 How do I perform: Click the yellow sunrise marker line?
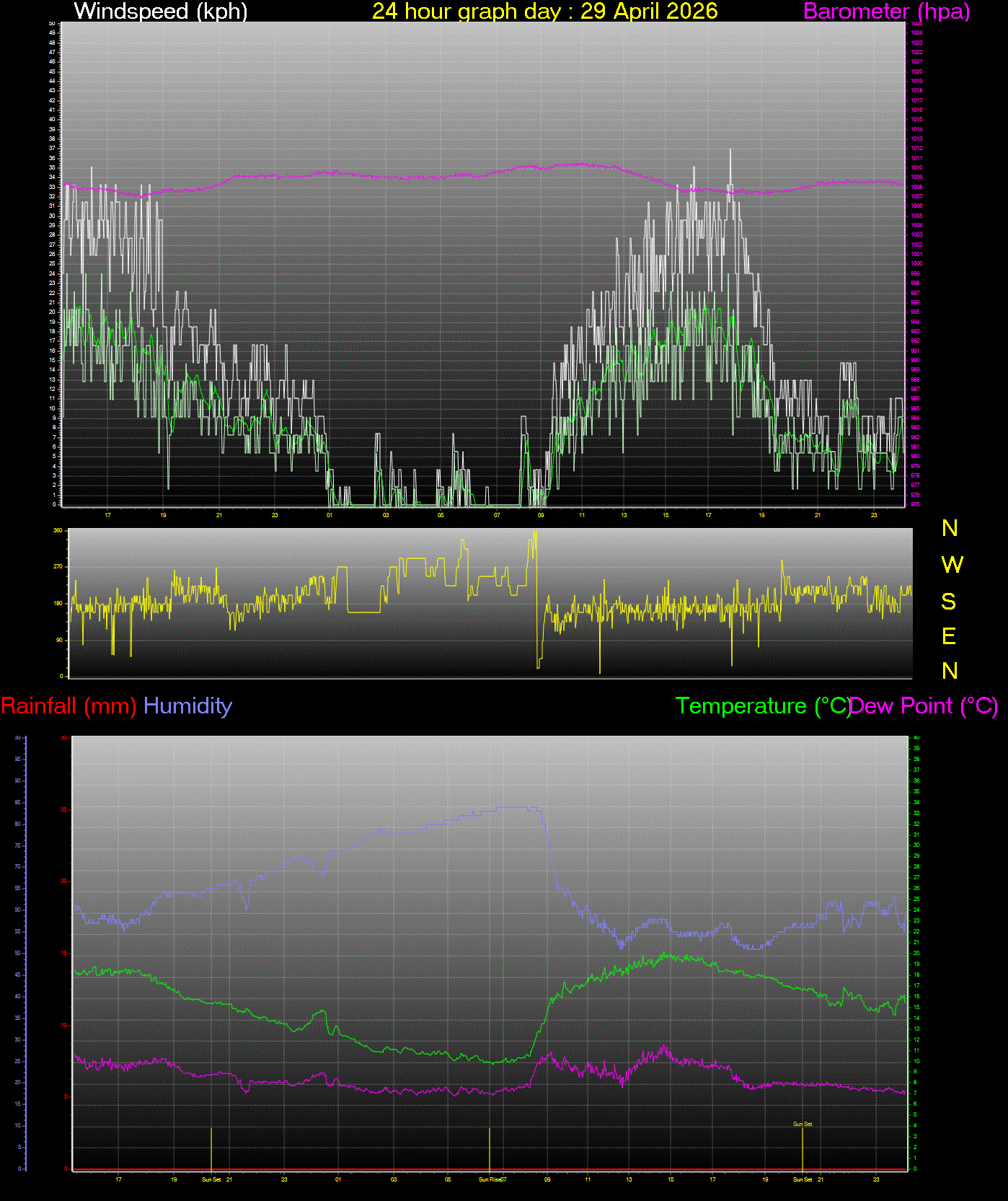490,1150
